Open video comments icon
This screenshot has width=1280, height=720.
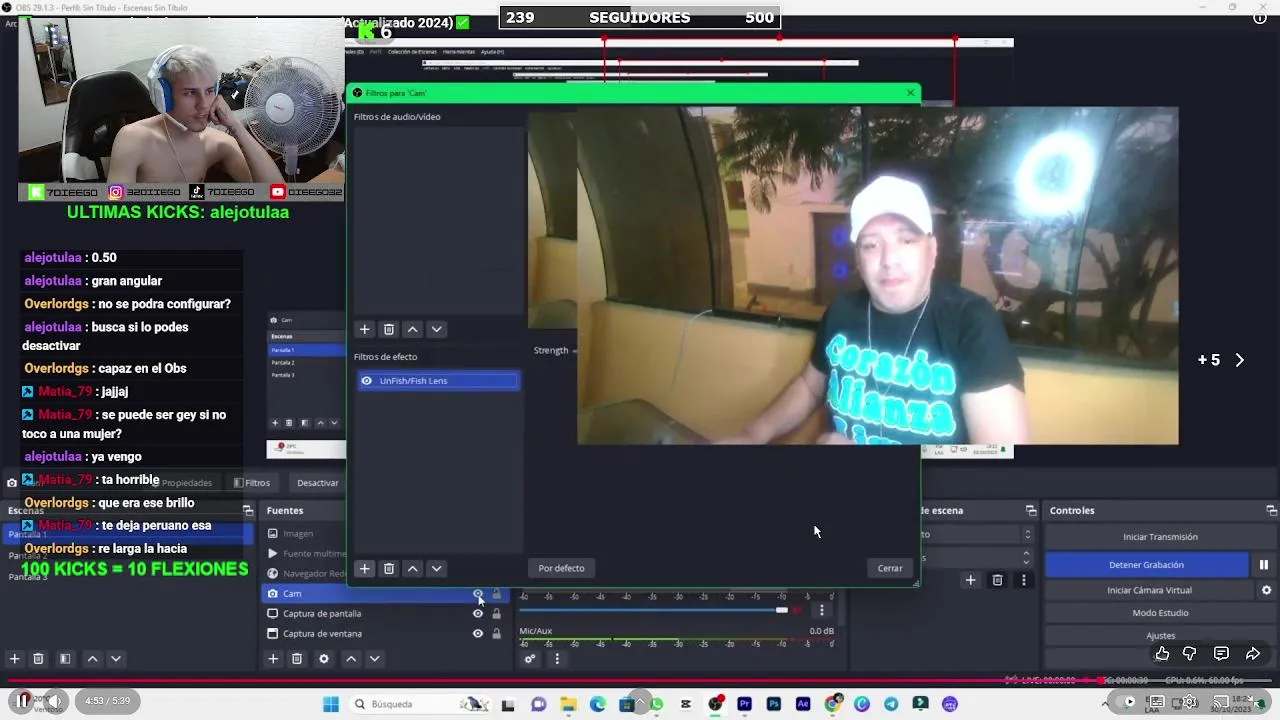[1221, 654]
